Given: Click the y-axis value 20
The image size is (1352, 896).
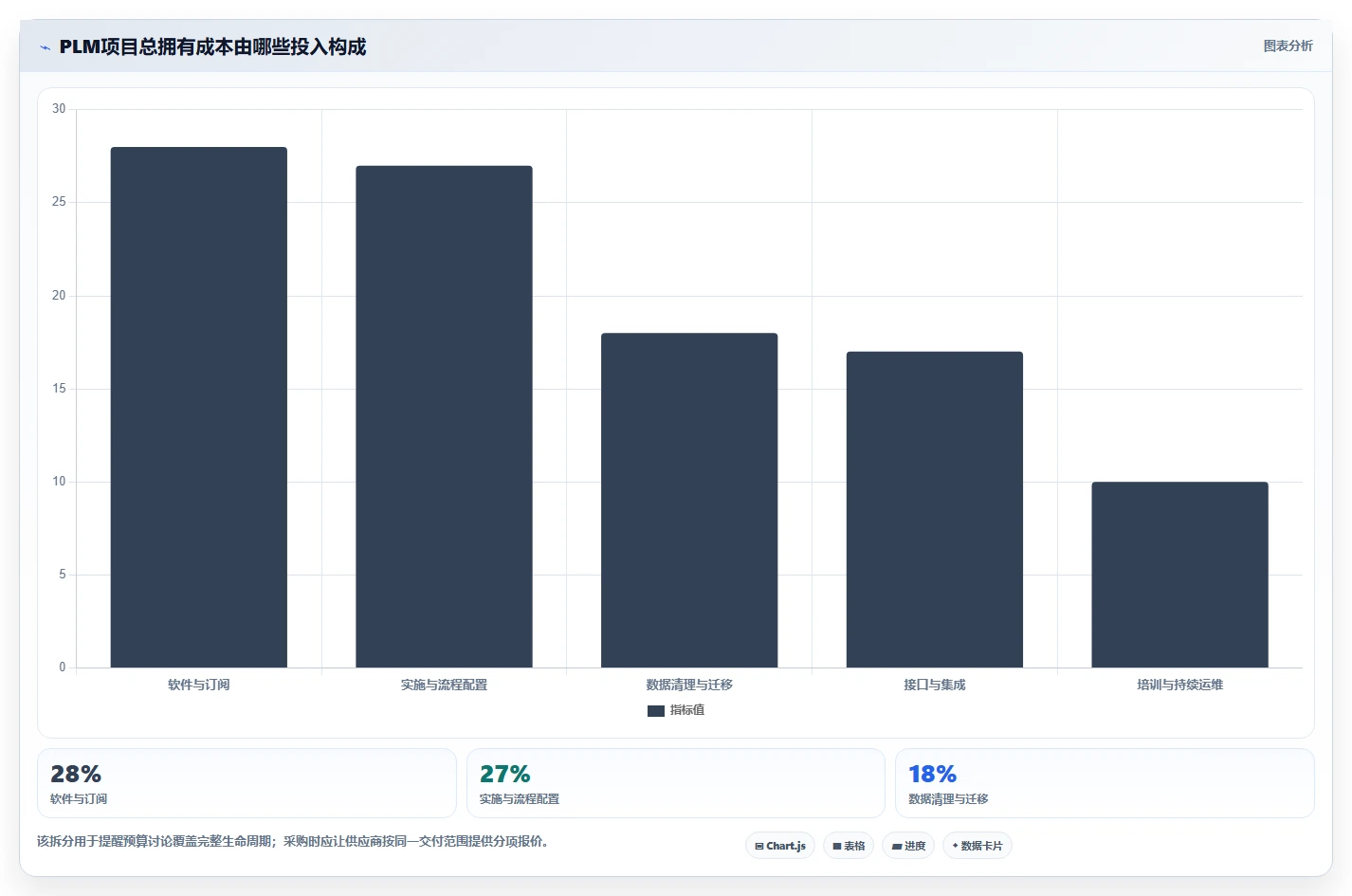Looking at the screenshot, I should [x=59, y=296].
